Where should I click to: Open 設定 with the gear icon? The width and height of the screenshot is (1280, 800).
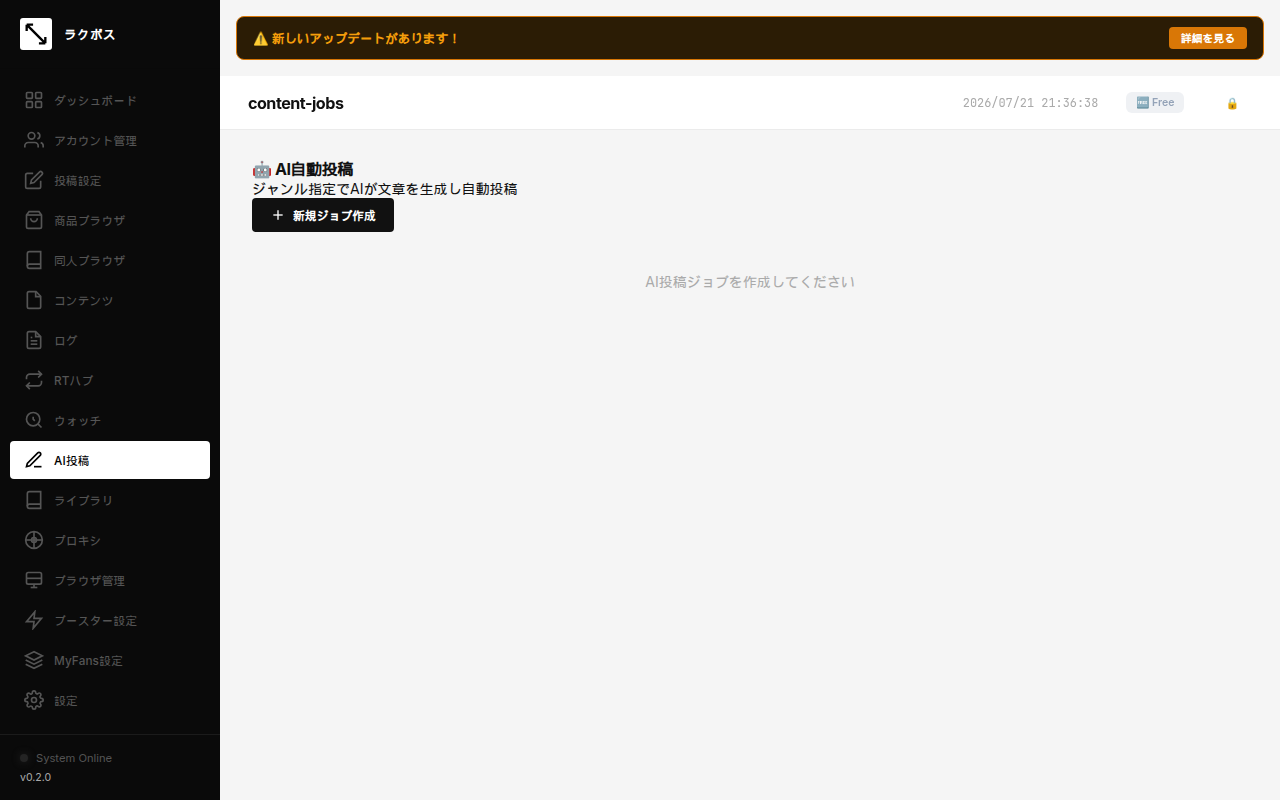[x=110, y=700]
